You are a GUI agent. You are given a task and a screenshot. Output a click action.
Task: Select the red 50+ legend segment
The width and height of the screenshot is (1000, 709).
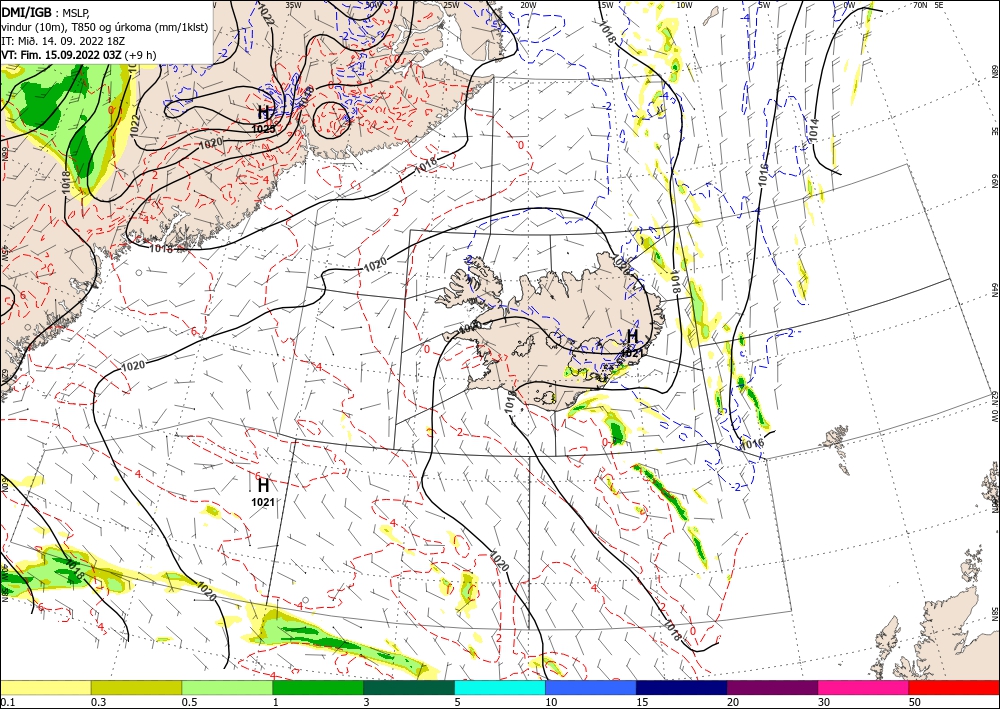coord(954,687)
